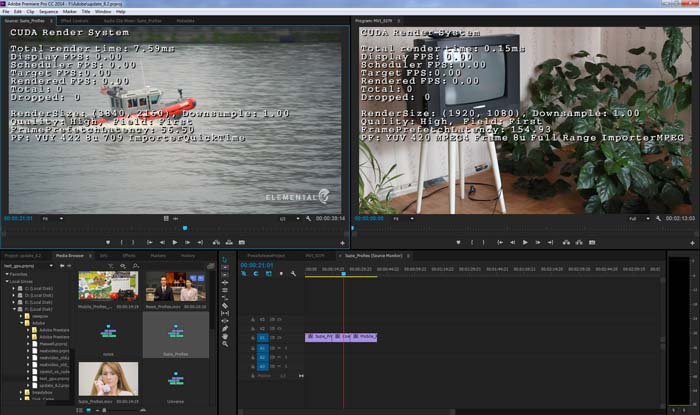Go to Out point in Program monitor

click(x=550, y=242)
